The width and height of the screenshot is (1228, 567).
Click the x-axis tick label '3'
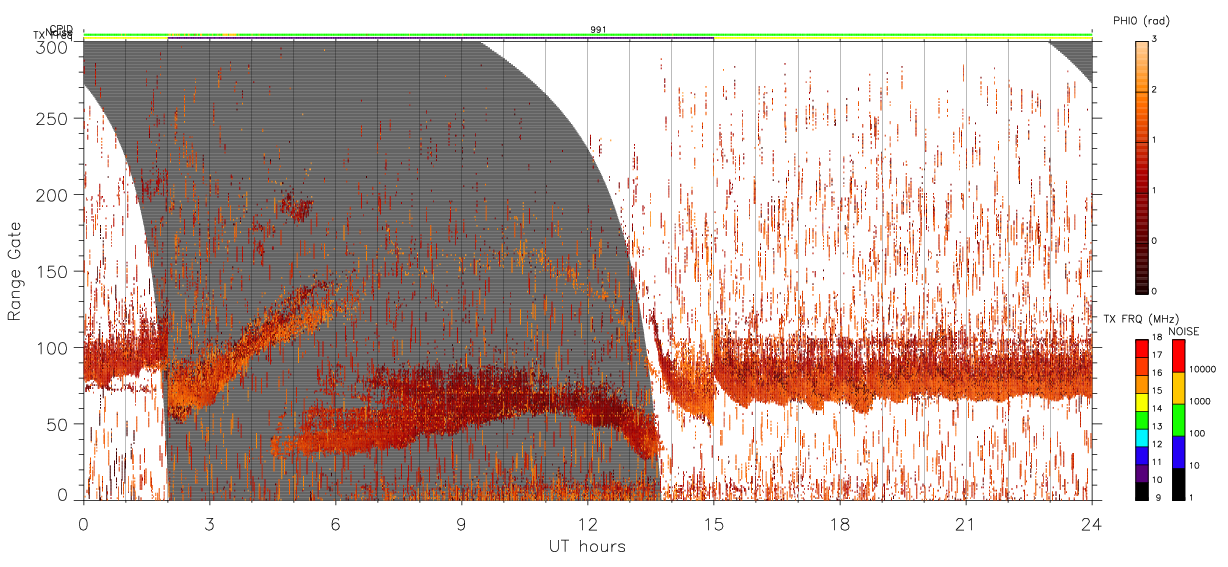[209, 525]
